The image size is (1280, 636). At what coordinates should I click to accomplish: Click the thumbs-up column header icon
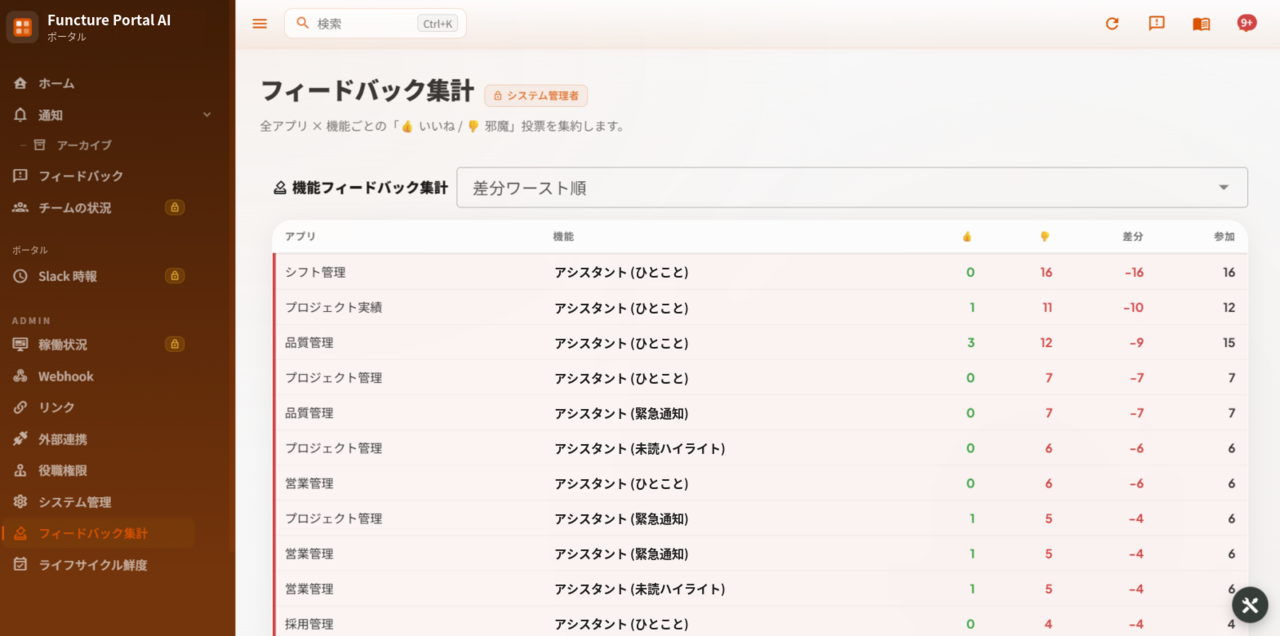tap(967, 237)
